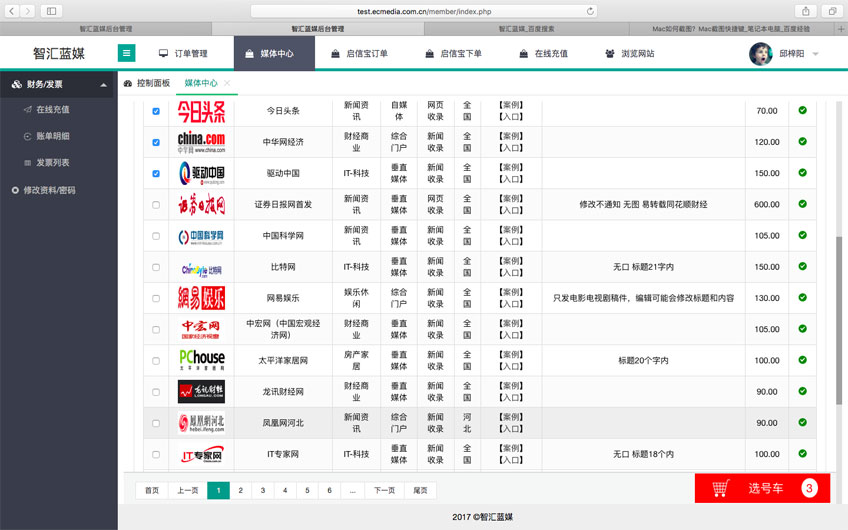Click green status icon in 网易娱乐 row
The height and width of the screenshot is (530, 848).
tap(803, 297)
